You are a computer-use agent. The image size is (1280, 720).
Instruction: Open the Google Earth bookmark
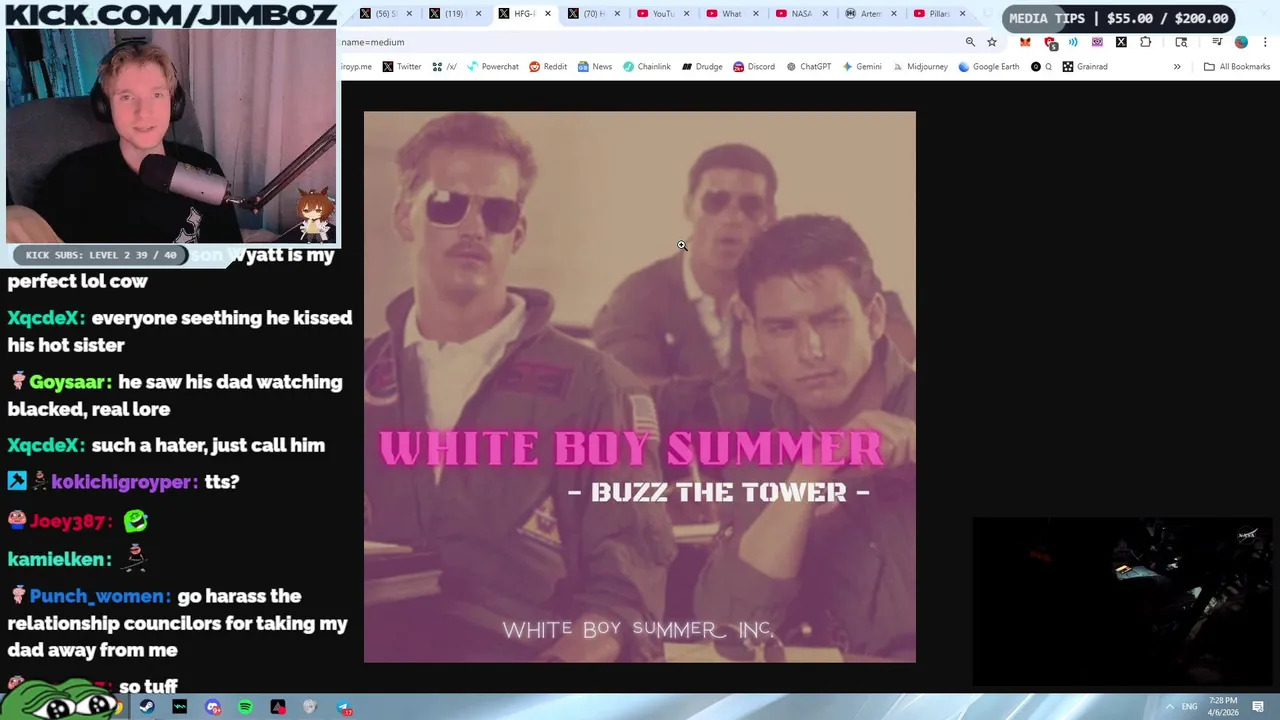click(989, 67)
